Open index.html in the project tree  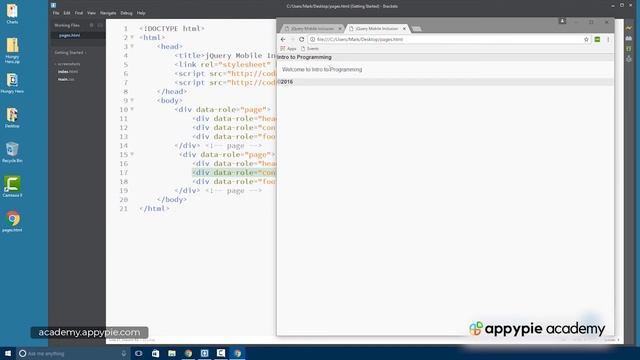pyautogui.click(x=68, y=72)
